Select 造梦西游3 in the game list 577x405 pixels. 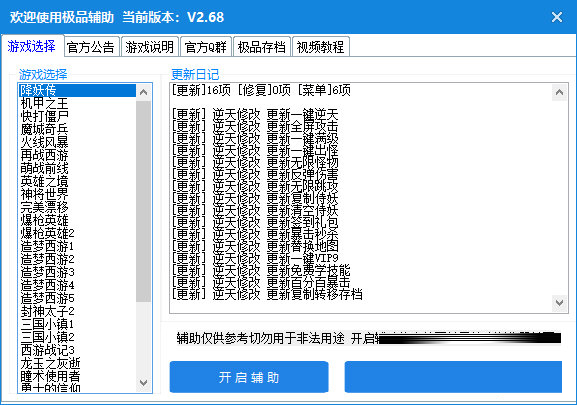(77, 272)
